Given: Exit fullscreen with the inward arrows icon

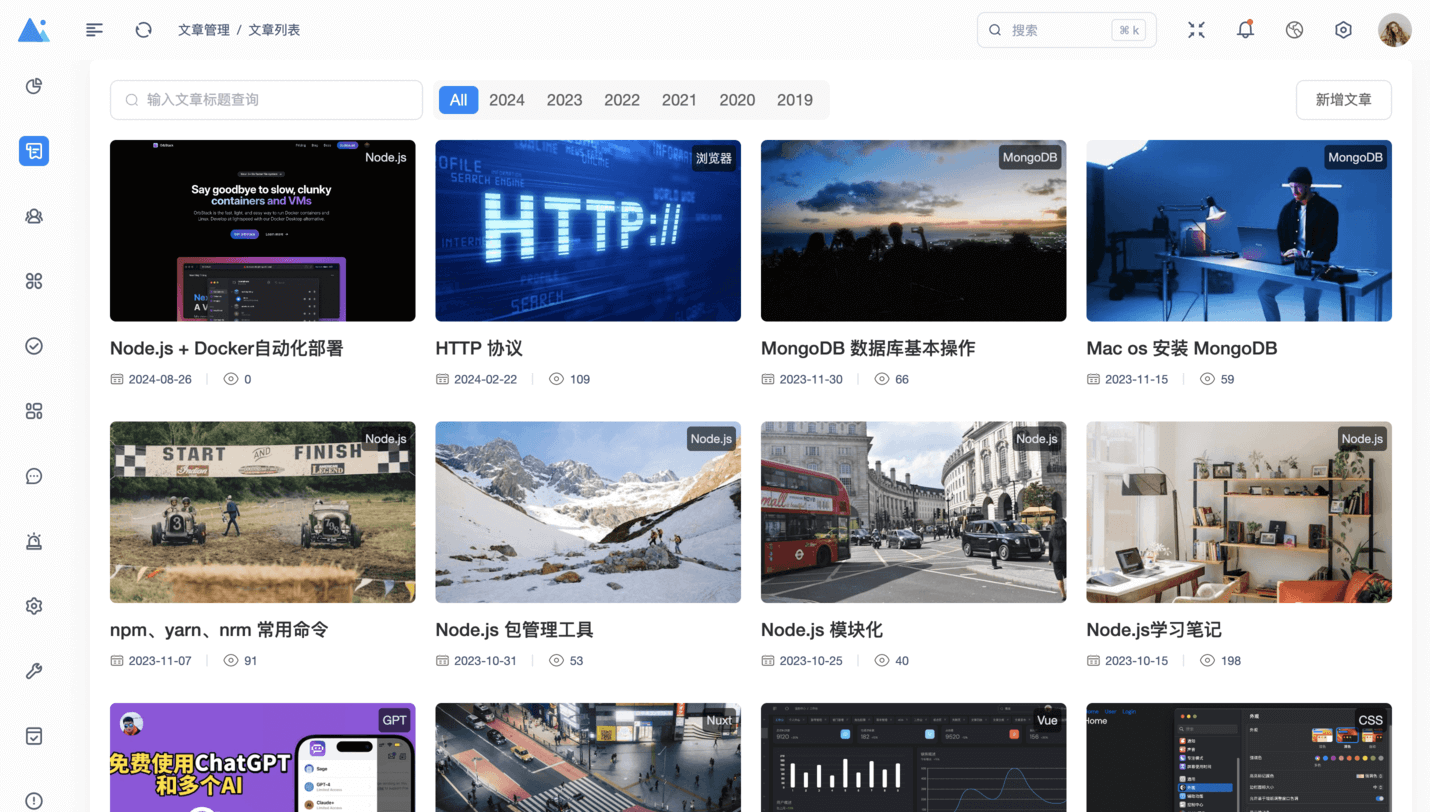Looking at the screenshot, I should point(1196,30).
